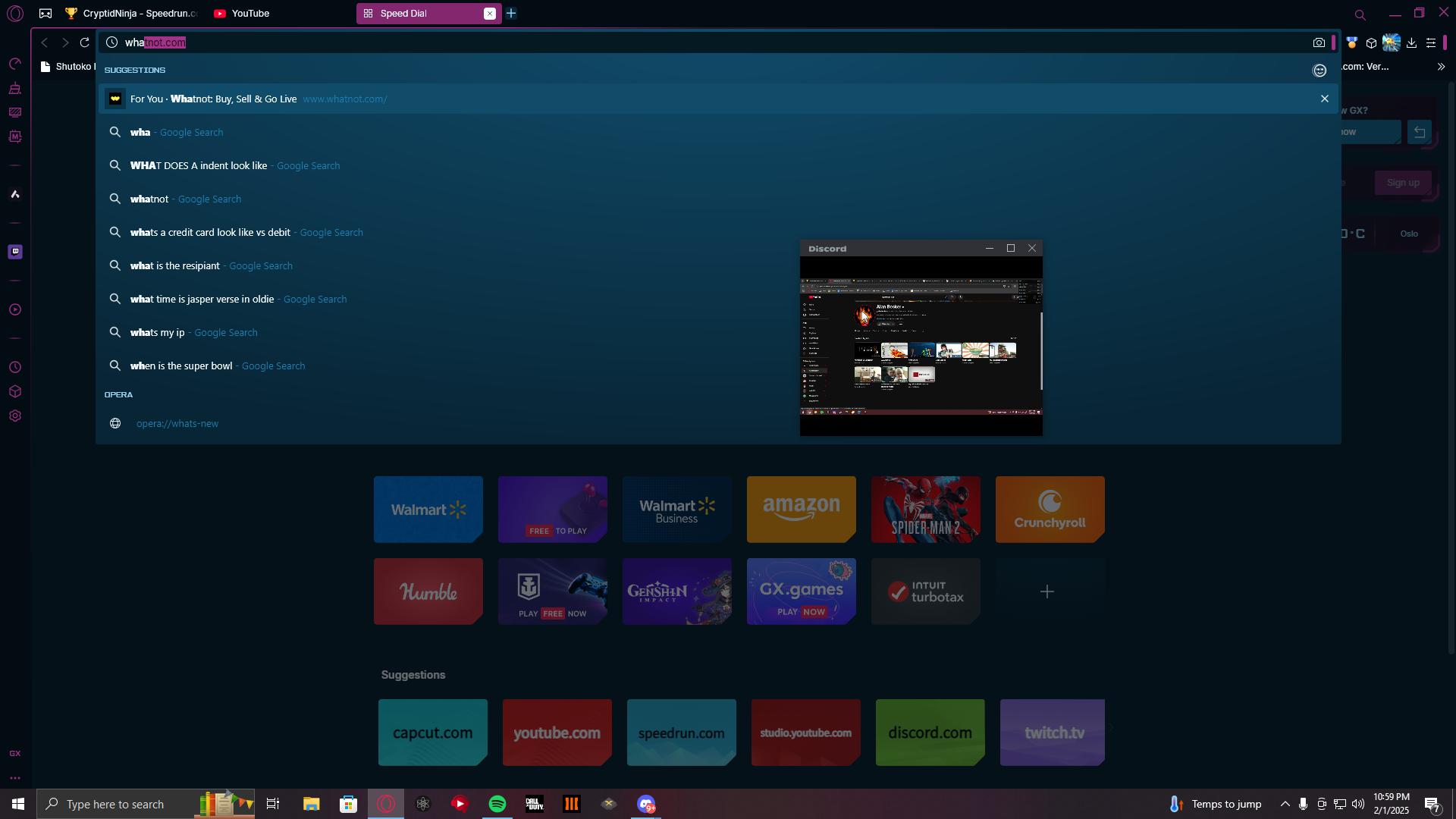Open the sidebar Player icon
This screenshot has height=819, width=1456.
tap(15, 309)
